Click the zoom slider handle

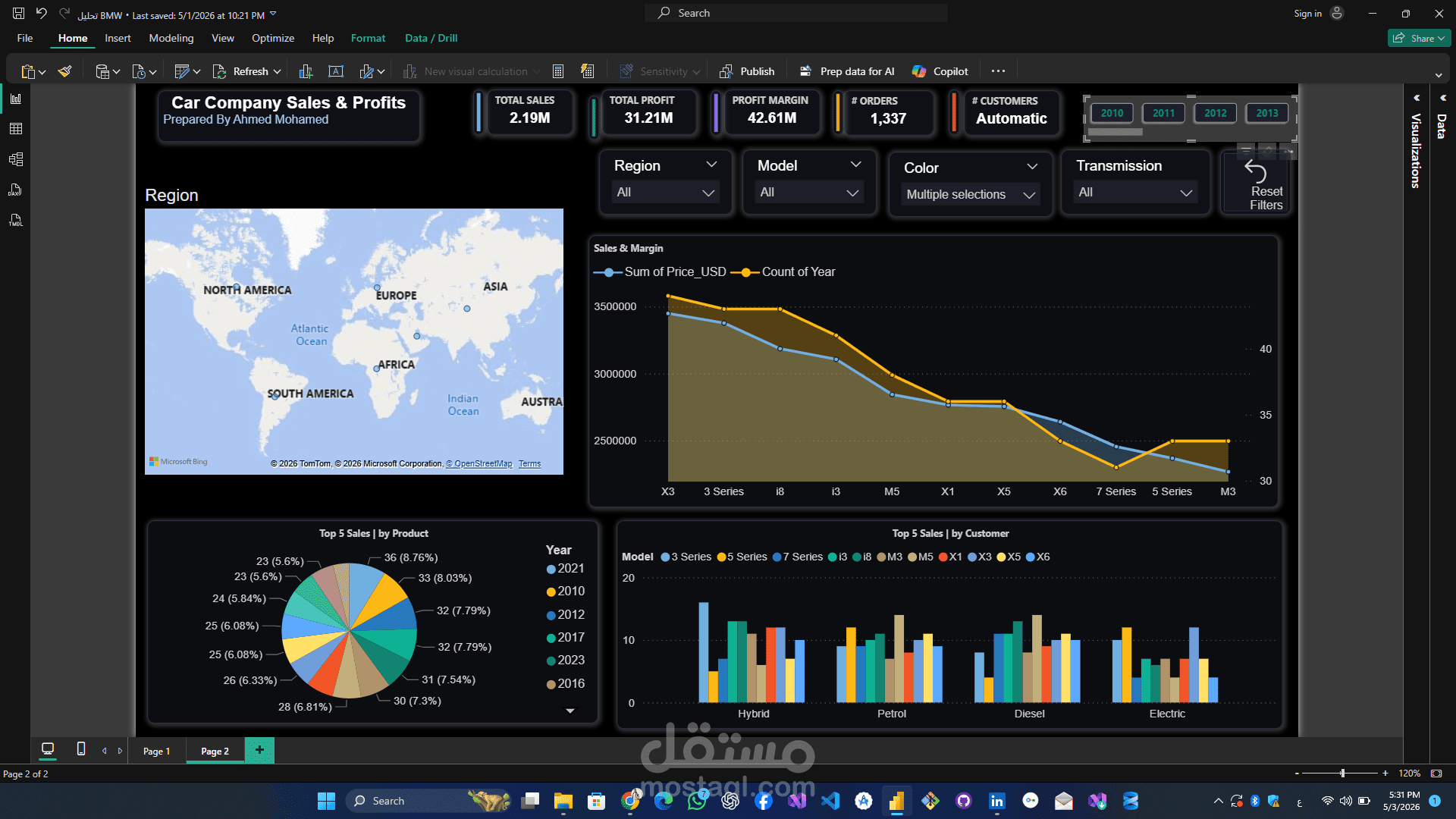point(1342,773)
